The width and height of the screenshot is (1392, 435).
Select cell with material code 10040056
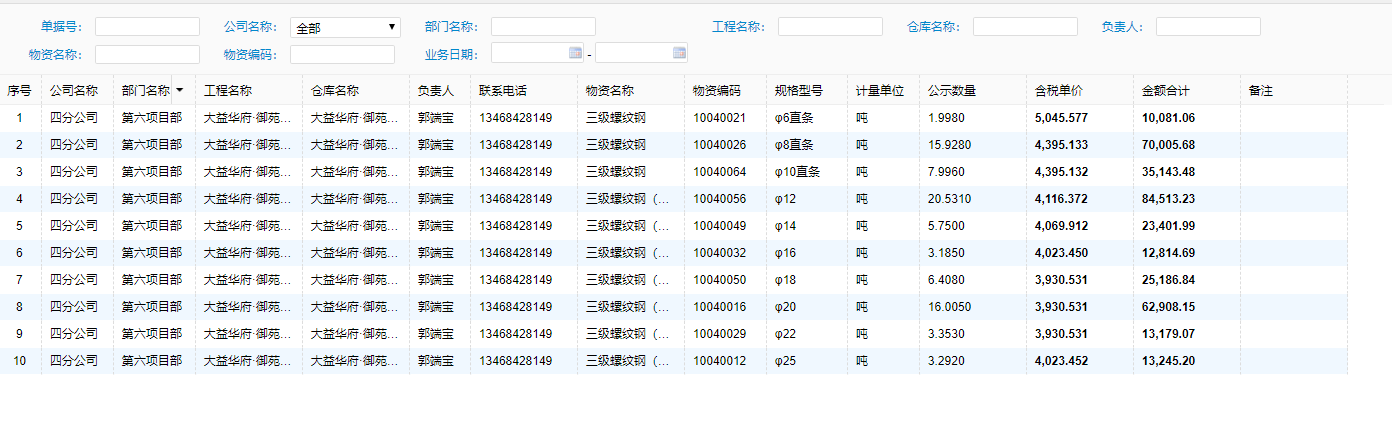click(725, 199)
